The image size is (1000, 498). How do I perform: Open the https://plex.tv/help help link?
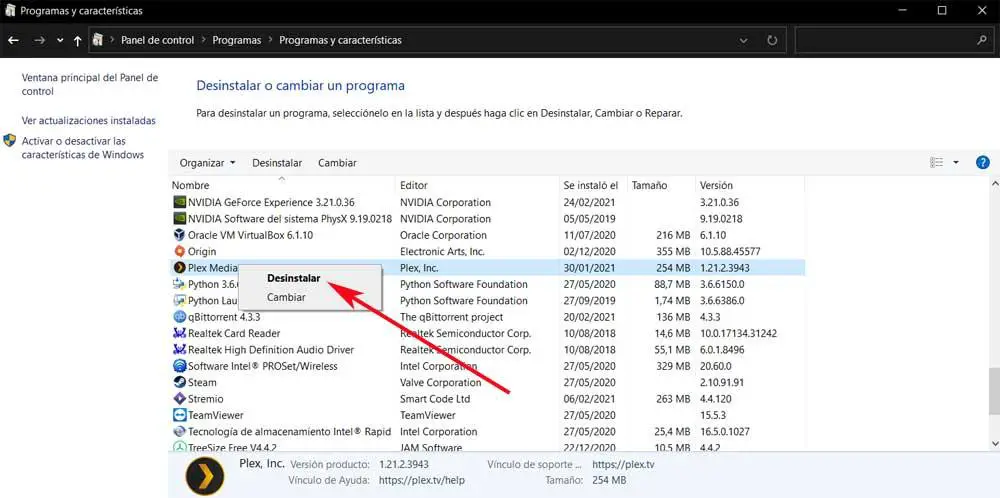(422, 480)
